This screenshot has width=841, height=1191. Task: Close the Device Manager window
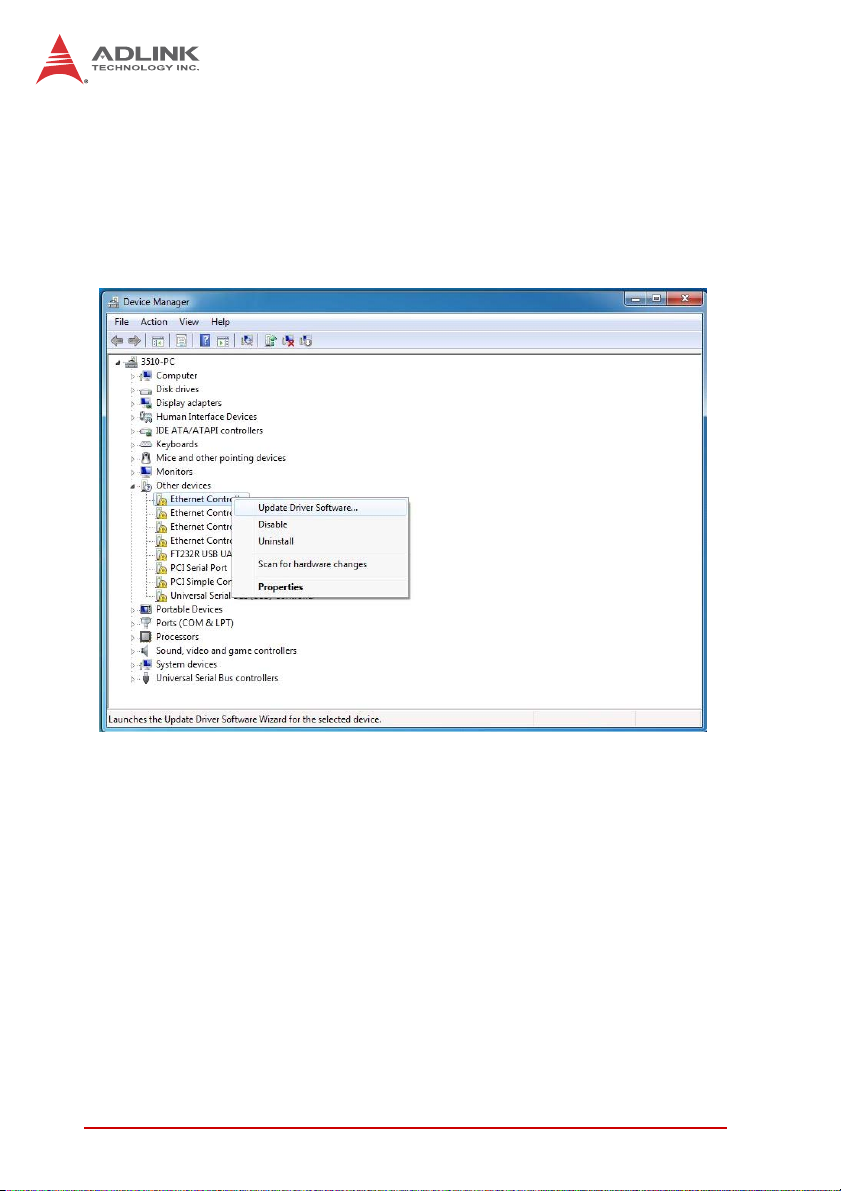click(684, 299)
